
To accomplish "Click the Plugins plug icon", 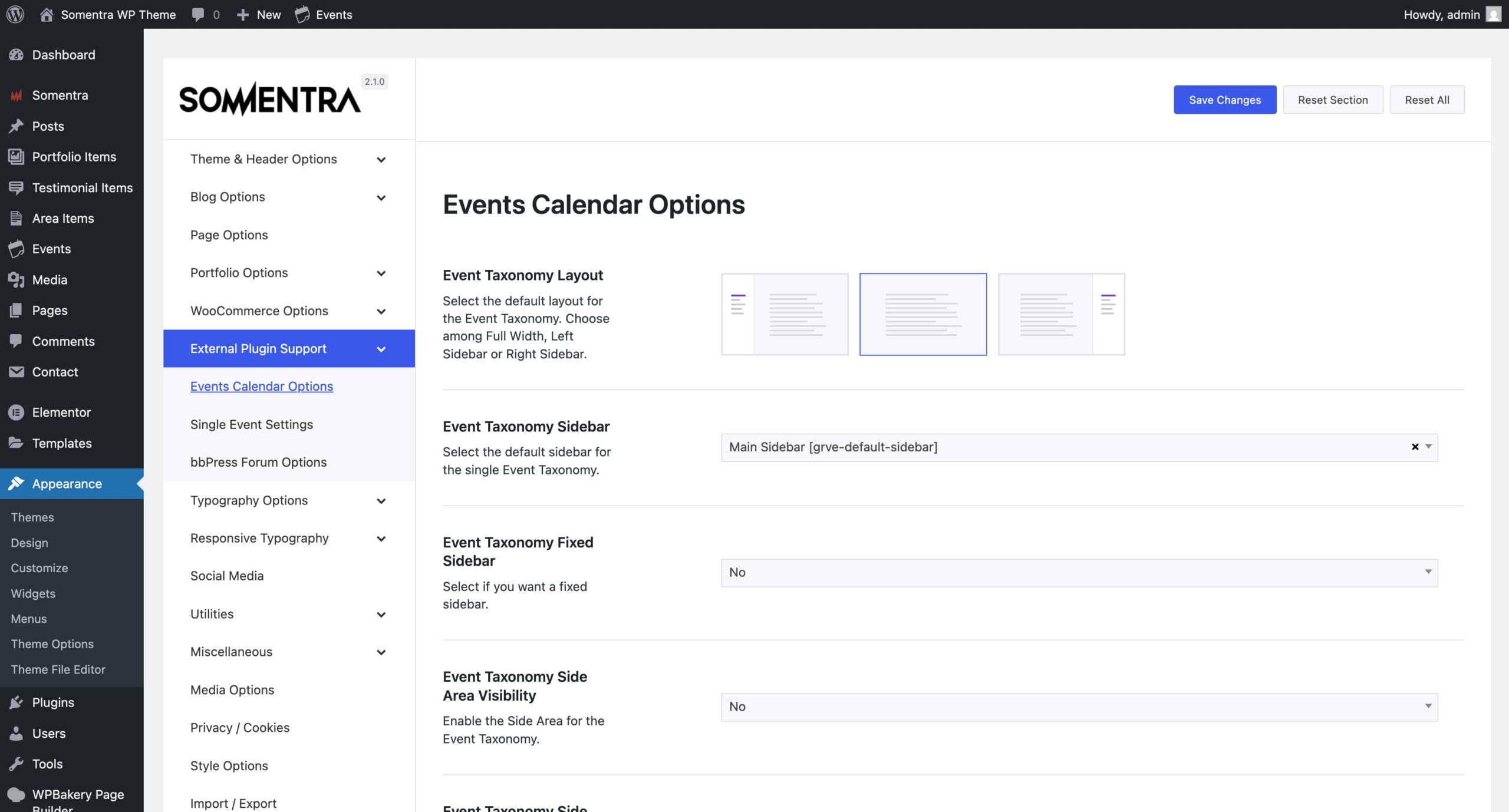I will point(16,702).
